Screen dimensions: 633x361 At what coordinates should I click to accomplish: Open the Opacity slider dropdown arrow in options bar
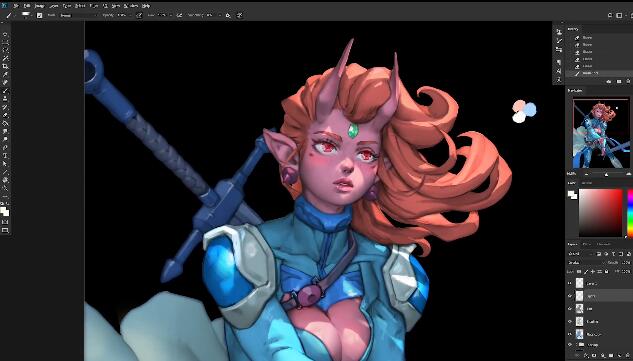click(x=130, y=15)
